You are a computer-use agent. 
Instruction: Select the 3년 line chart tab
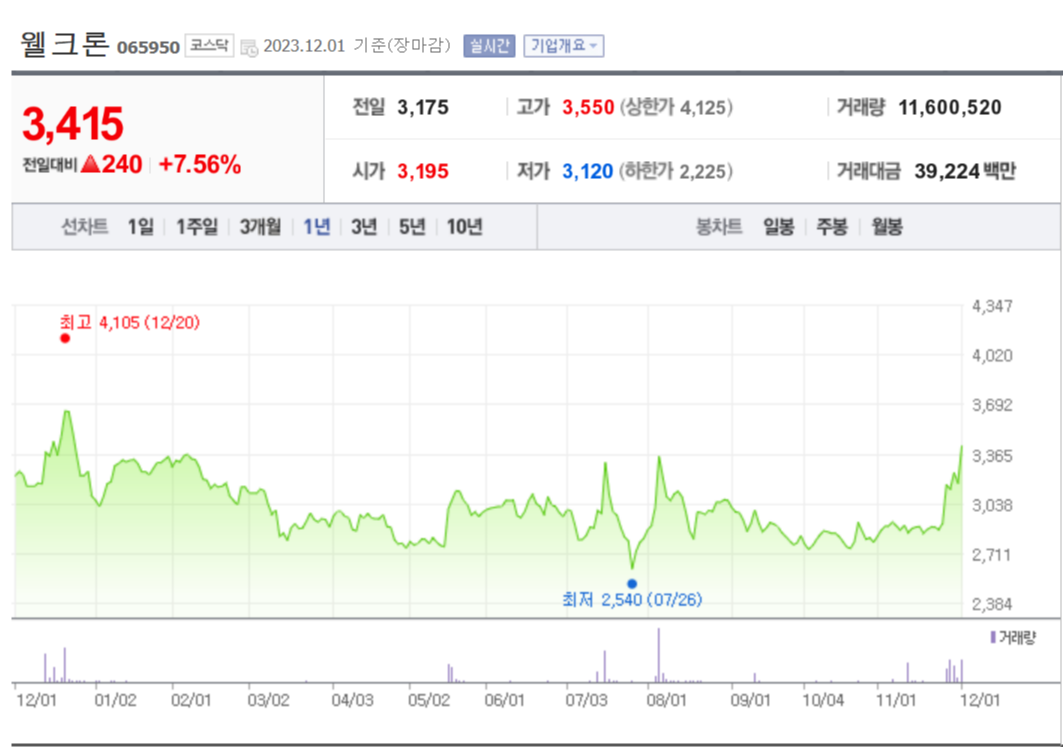(363, 226)
